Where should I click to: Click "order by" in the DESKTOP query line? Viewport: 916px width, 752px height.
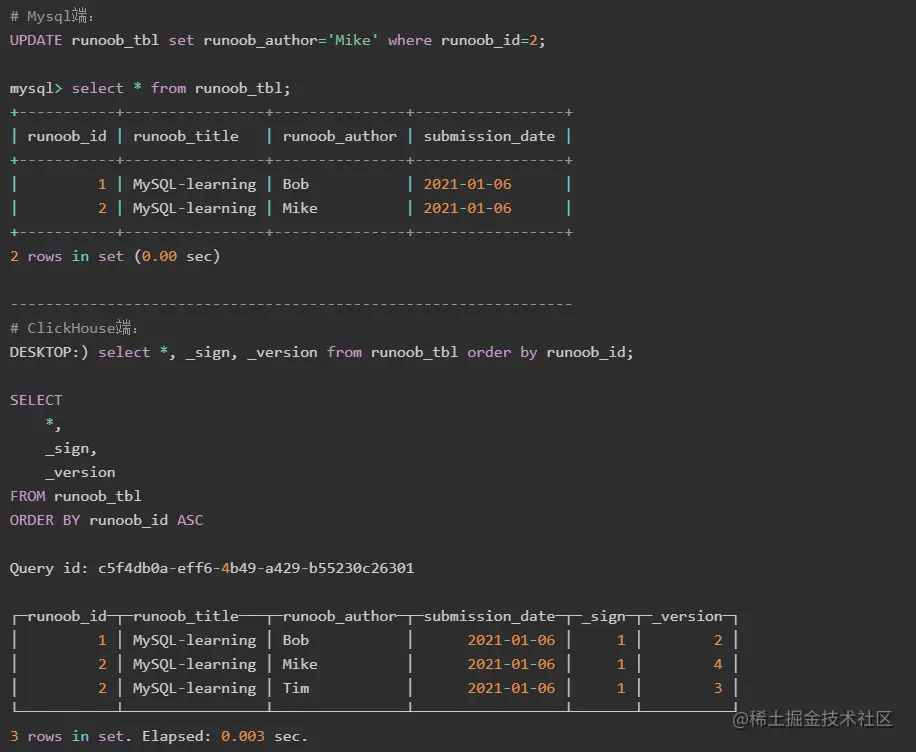tap(502, 352)
